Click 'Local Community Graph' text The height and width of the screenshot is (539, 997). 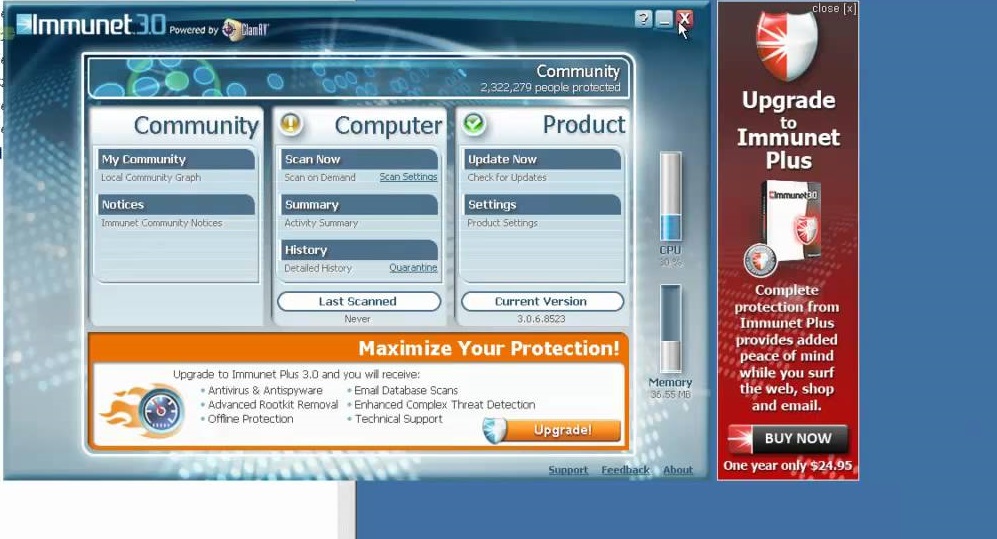151,177
